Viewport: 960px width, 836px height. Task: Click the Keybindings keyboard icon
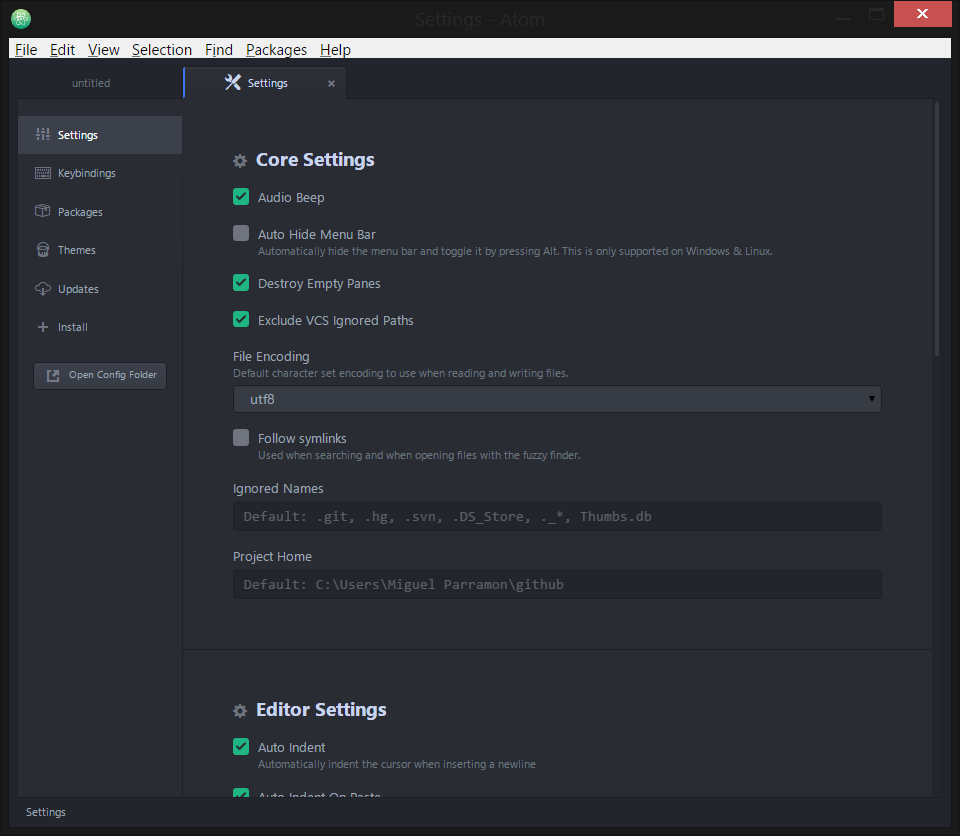point(43,173)
